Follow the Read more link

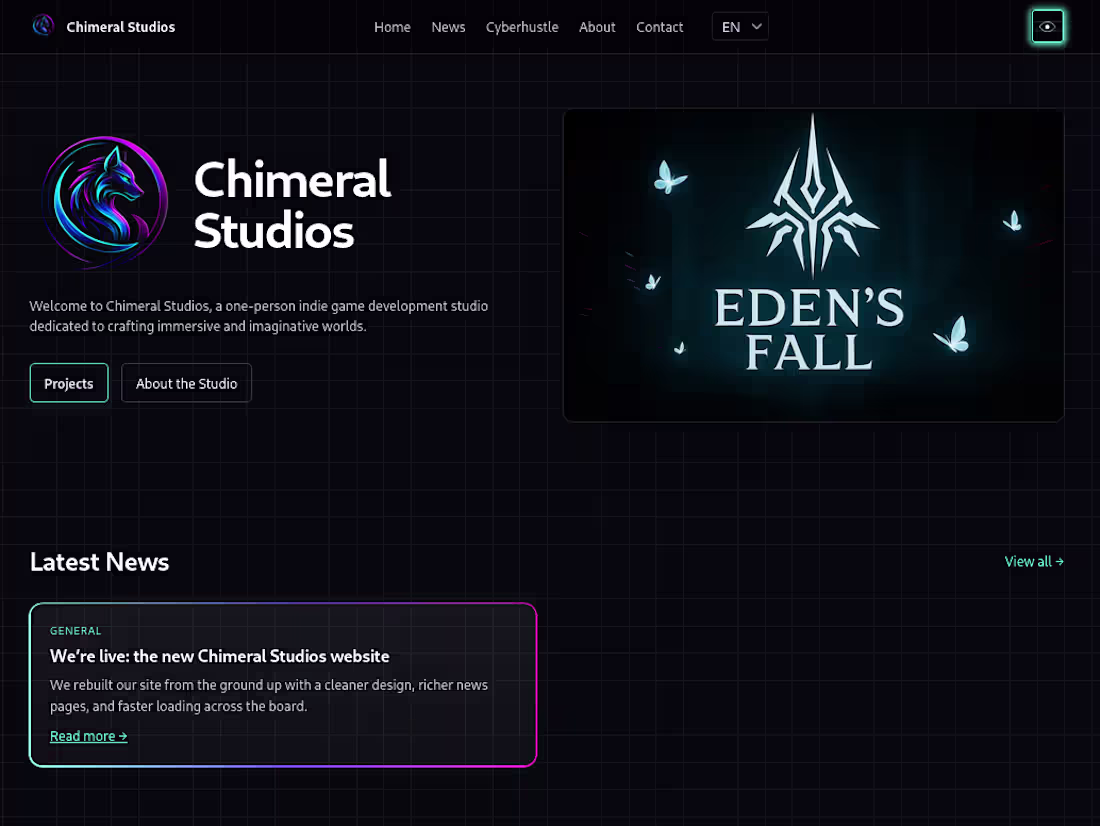tap(88, 736)
